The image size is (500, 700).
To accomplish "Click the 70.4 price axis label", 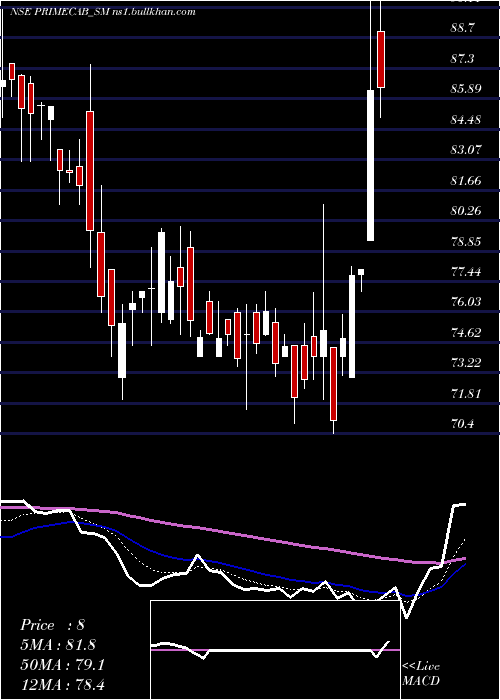I will 462,424.
